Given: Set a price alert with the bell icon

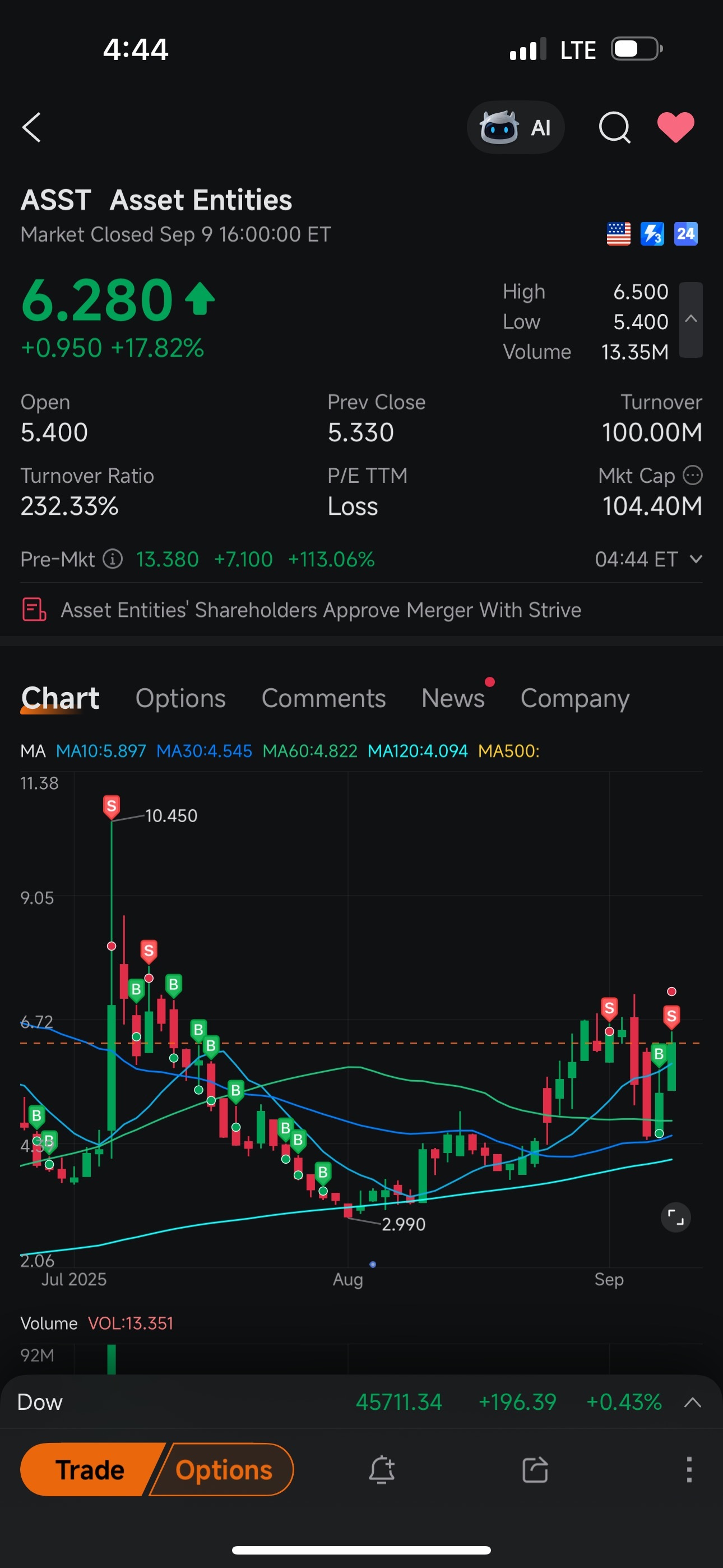Looking at the screenshot, I should click(x=382, y=1469).
